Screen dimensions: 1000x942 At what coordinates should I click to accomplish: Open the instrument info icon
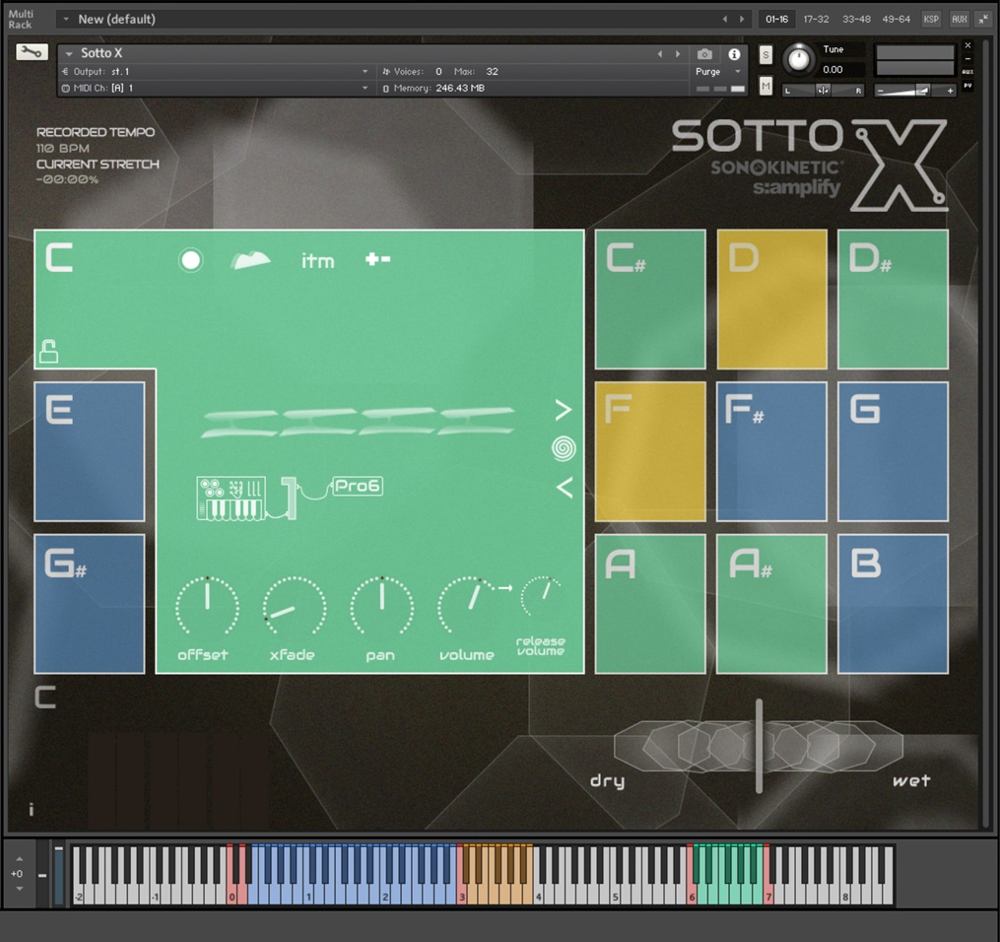tap(734, 54)
